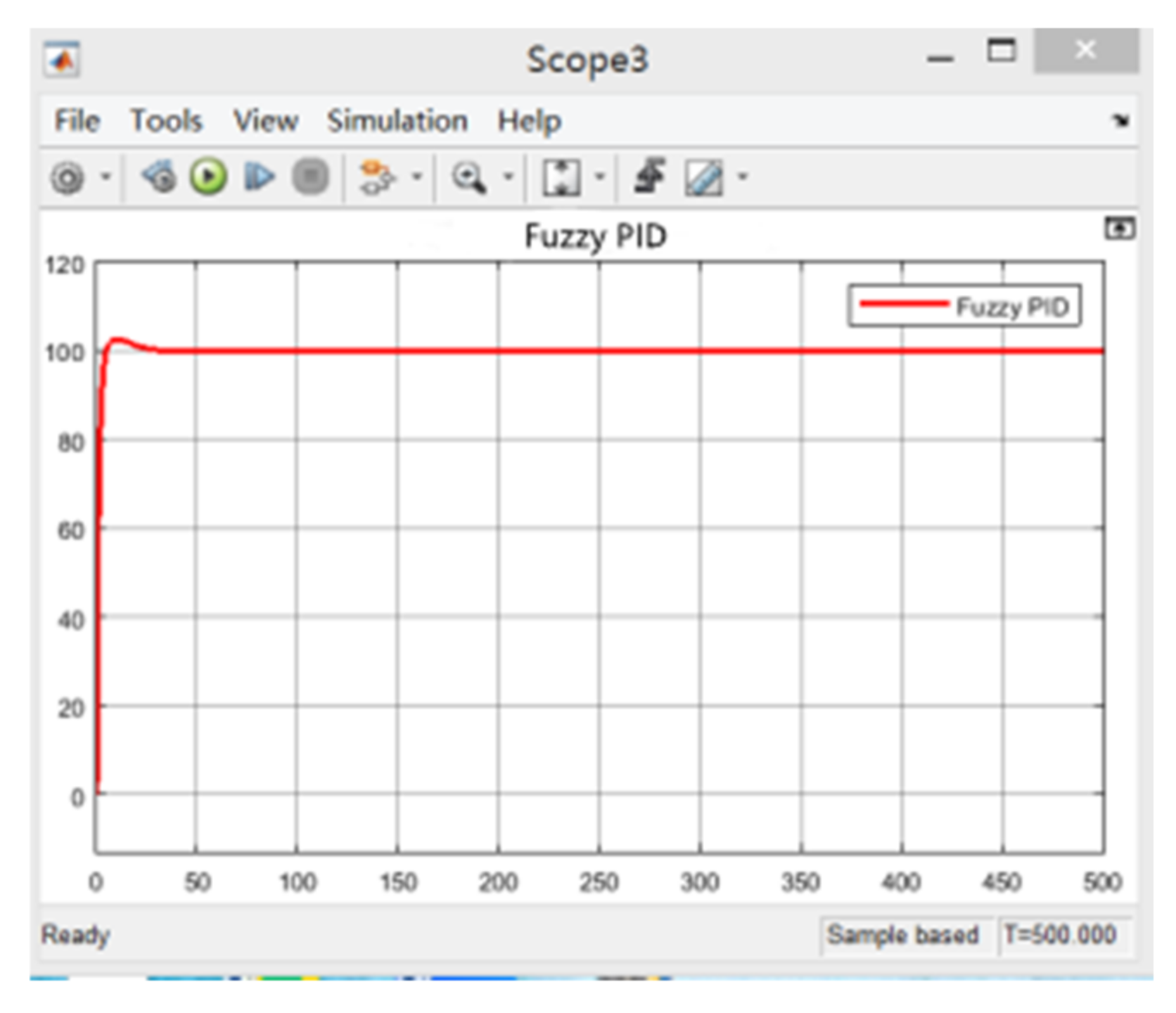
Task: Open the Help menu
Action: (529, 121)
